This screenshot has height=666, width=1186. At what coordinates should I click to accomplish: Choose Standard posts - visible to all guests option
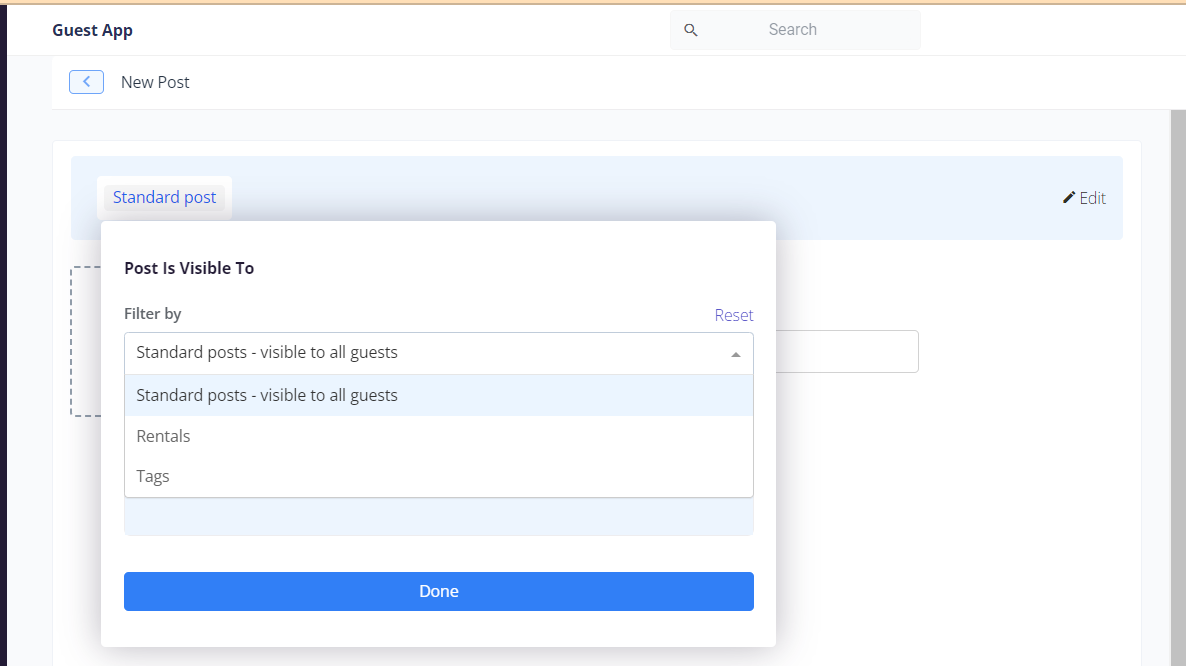[x=267, y=395]
